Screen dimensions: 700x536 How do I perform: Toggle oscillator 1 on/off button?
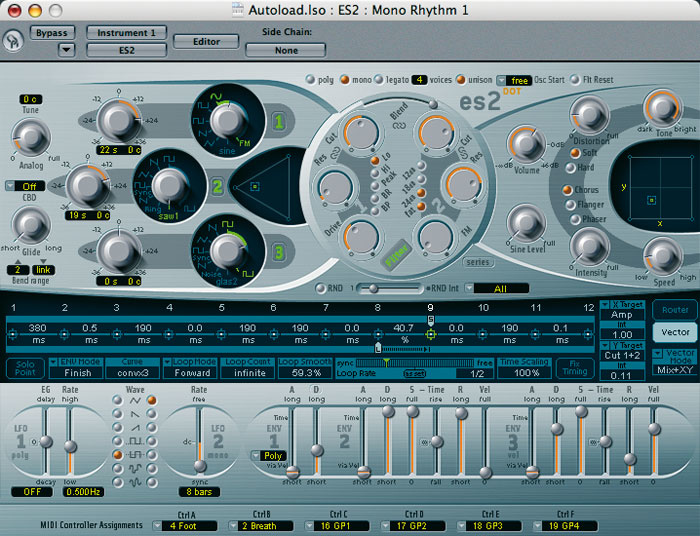278,123
